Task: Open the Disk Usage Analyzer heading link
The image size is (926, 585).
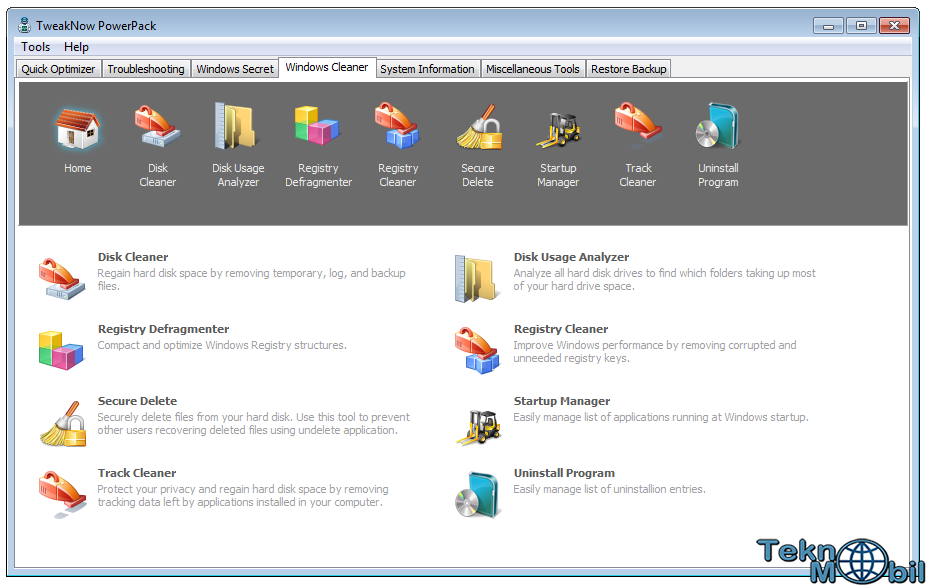Action: click(571, 257)
